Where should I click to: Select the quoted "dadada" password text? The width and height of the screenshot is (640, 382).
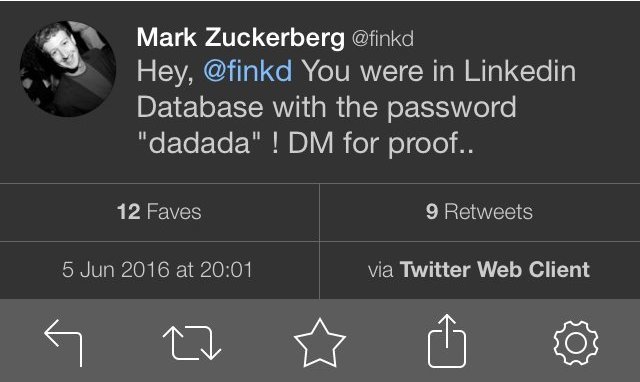click(199, 143)
